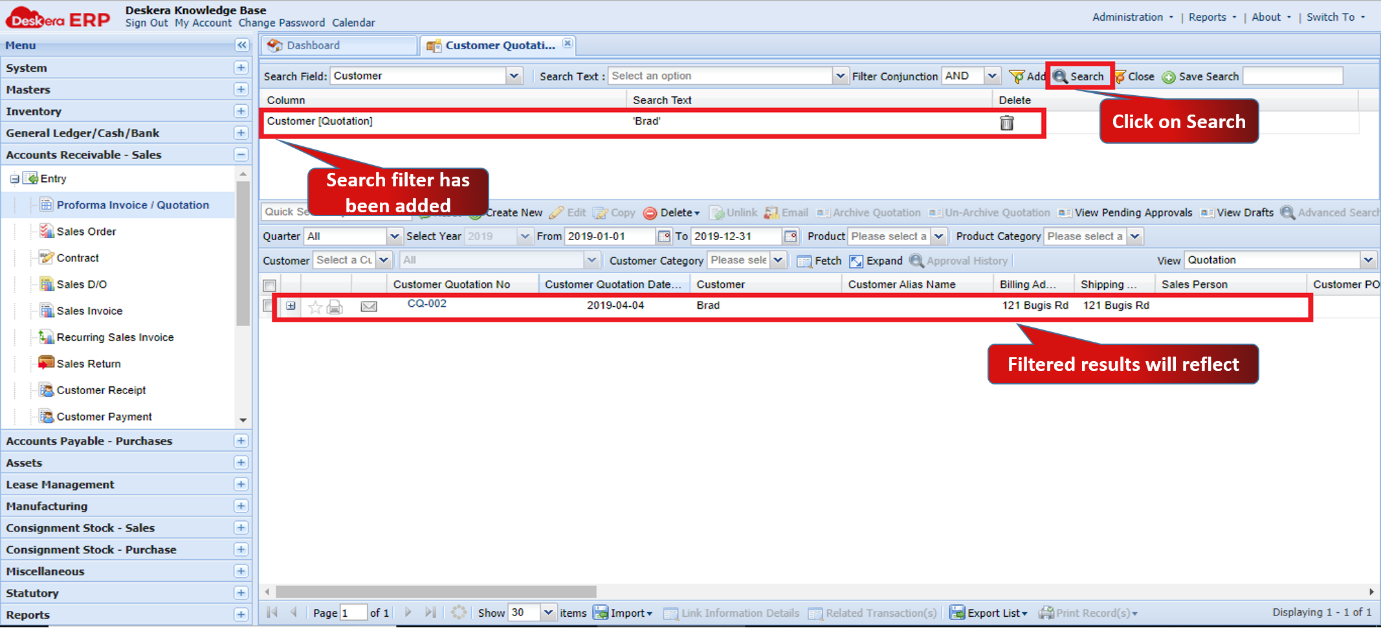Open the Quarter dropdown
Viewport: 1381px width, 631px height.
394,236
